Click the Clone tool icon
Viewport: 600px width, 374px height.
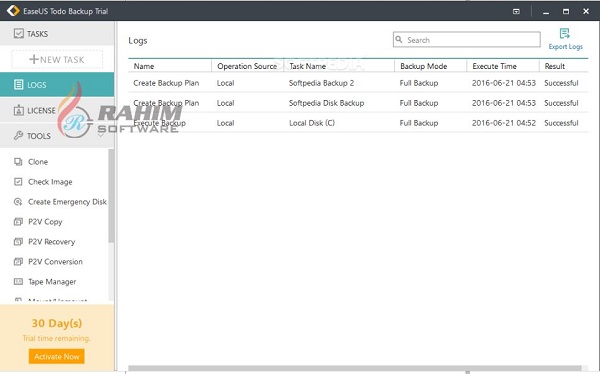[x=18, y=162]
